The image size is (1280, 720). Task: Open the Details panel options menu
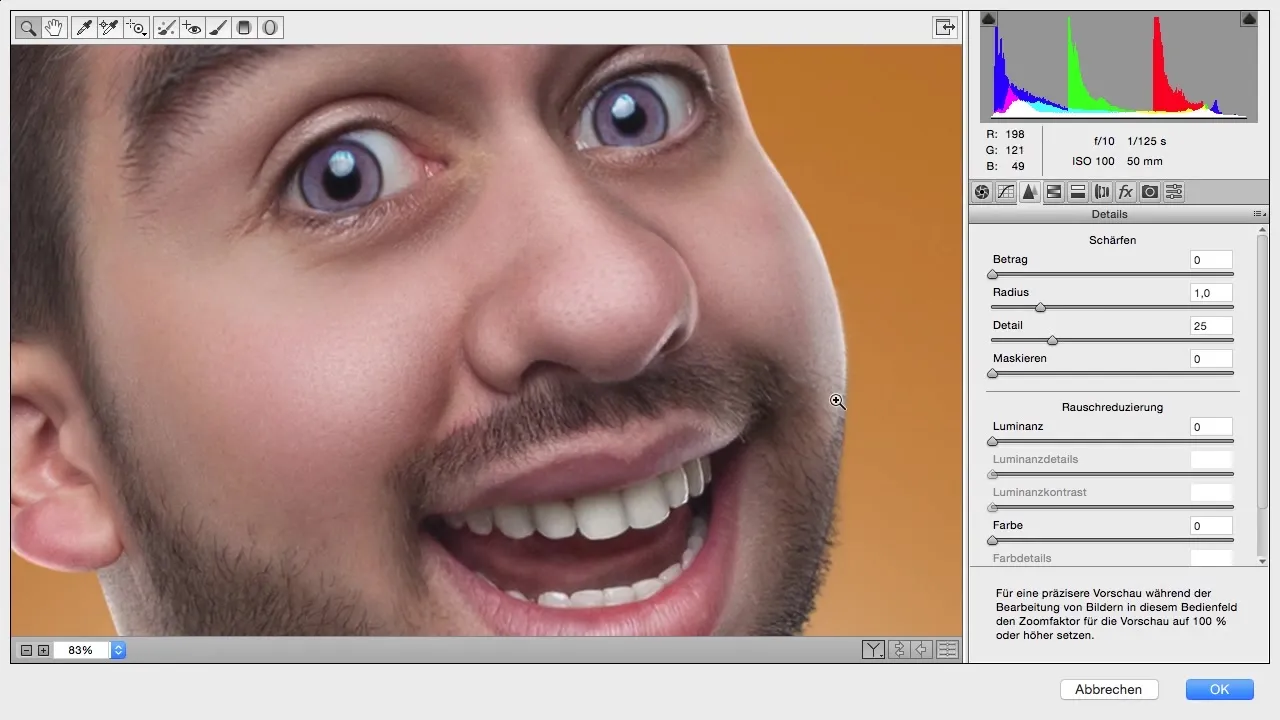pos(1259,214)
